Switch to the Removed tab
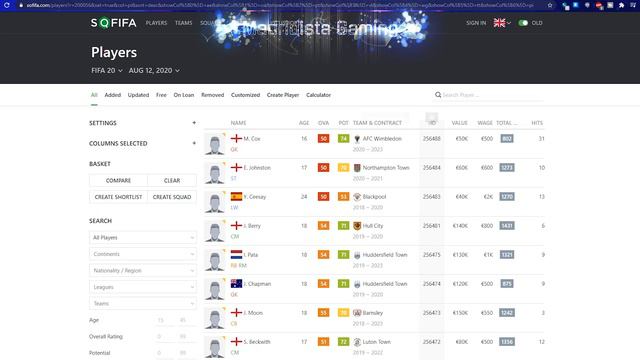 (x=213, y=95)
